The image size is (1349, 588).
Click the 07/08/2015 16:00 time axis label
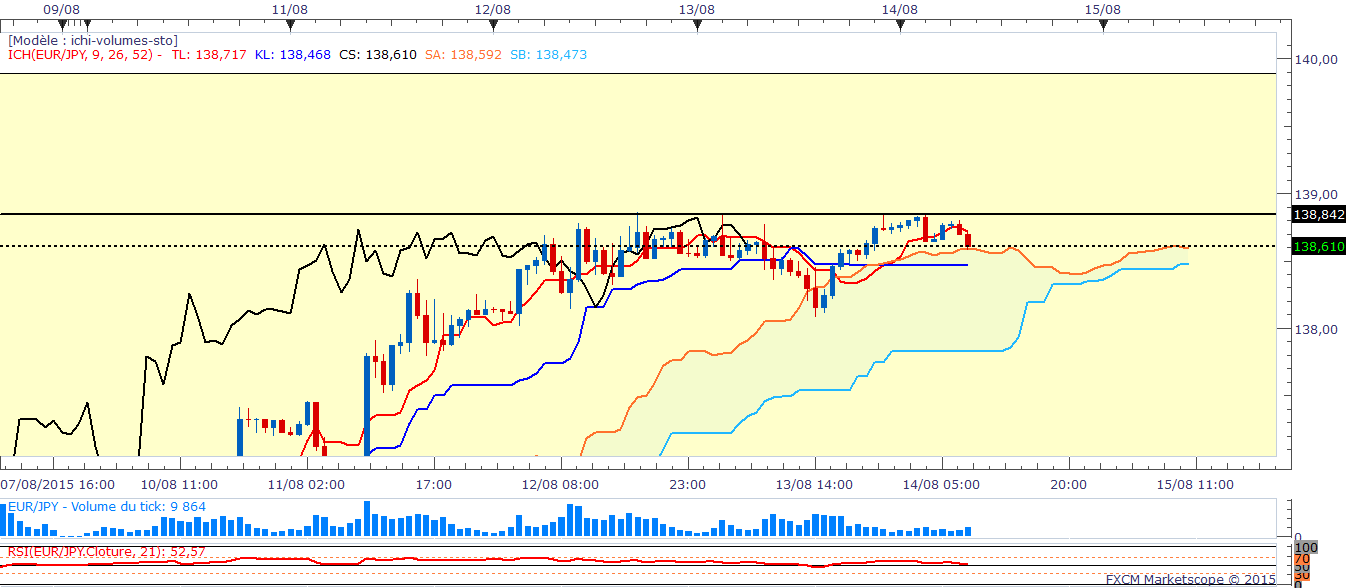60,484
